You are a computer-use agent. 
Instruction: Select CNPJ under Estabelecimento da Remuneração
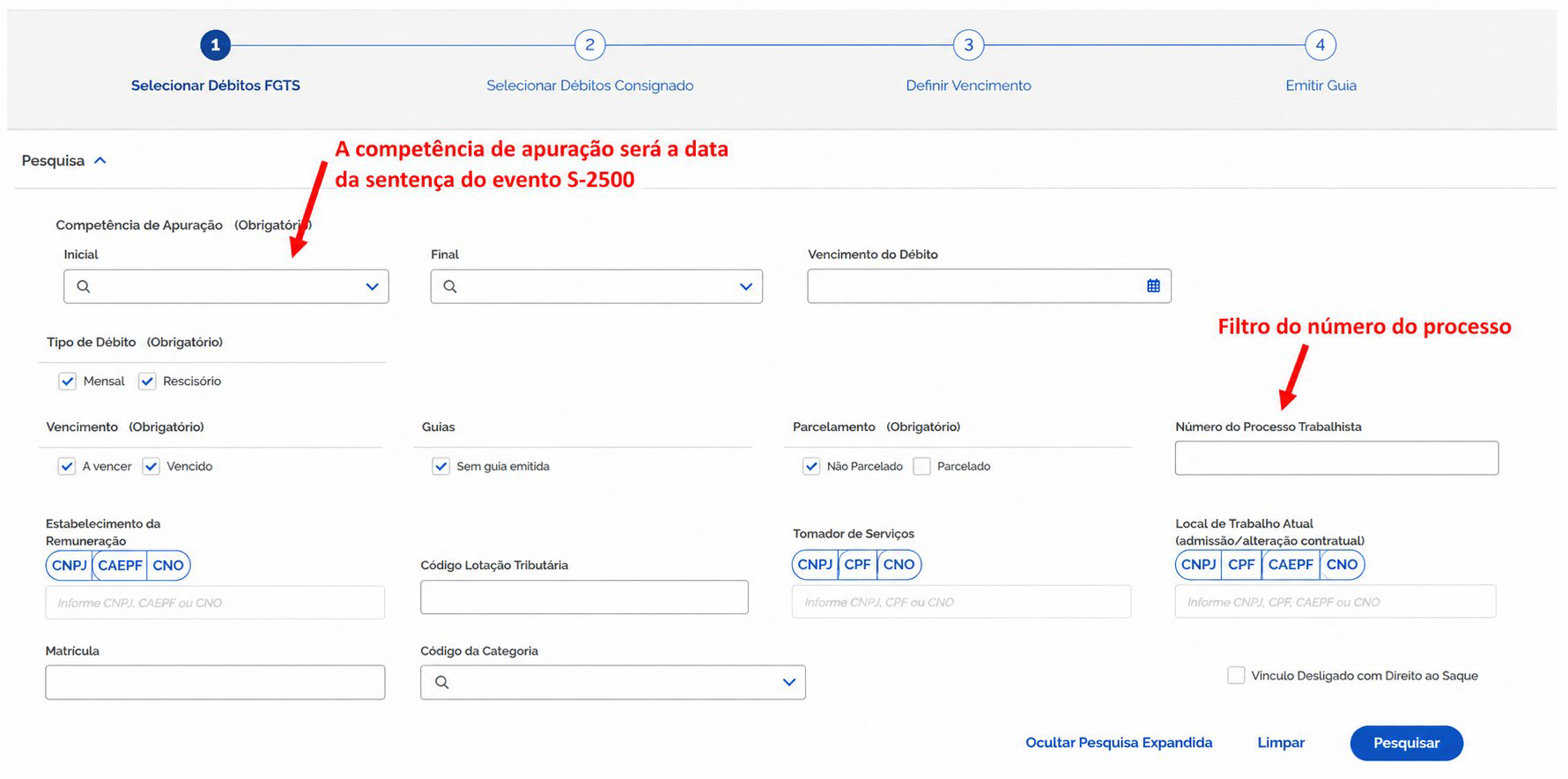[x=70, y=565]
